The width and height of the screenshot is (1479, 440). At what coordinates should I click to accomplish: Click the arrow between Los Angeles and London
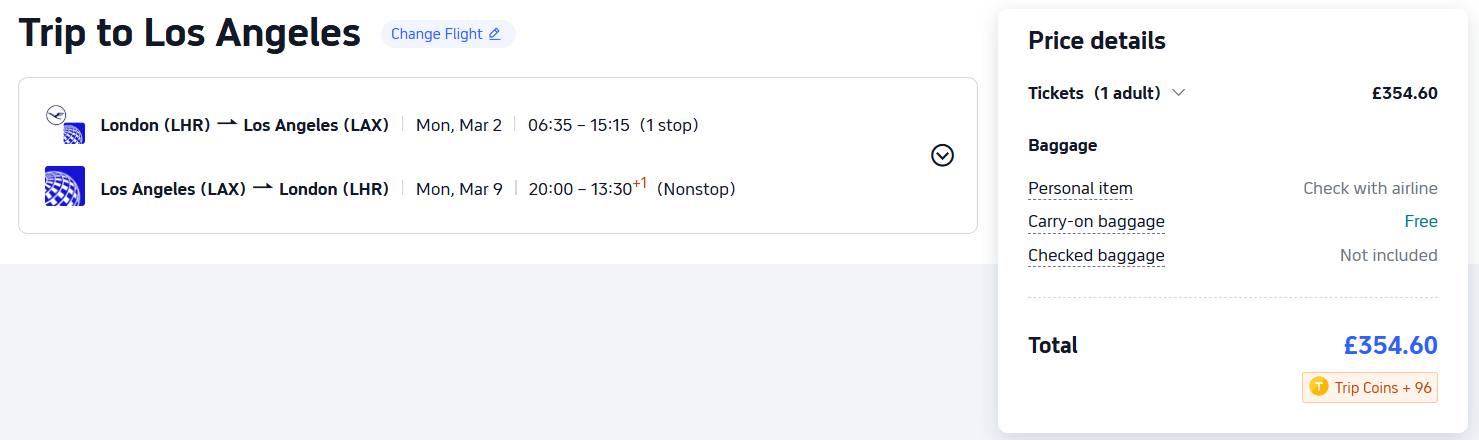(262, 188)
